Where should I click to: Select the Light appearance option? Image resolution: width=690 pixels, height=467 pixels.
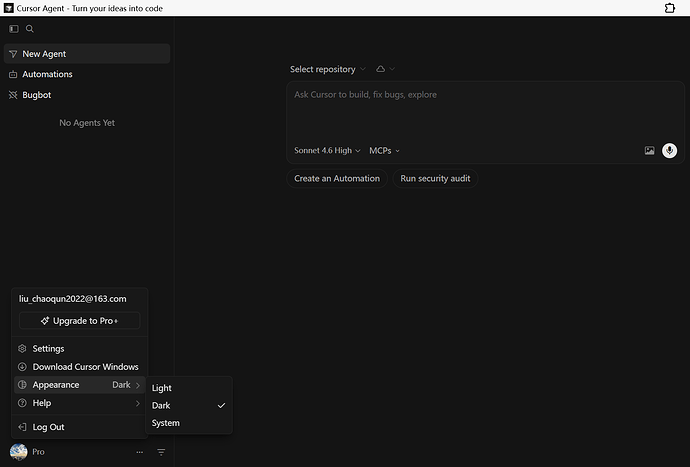tap(189, 388)
